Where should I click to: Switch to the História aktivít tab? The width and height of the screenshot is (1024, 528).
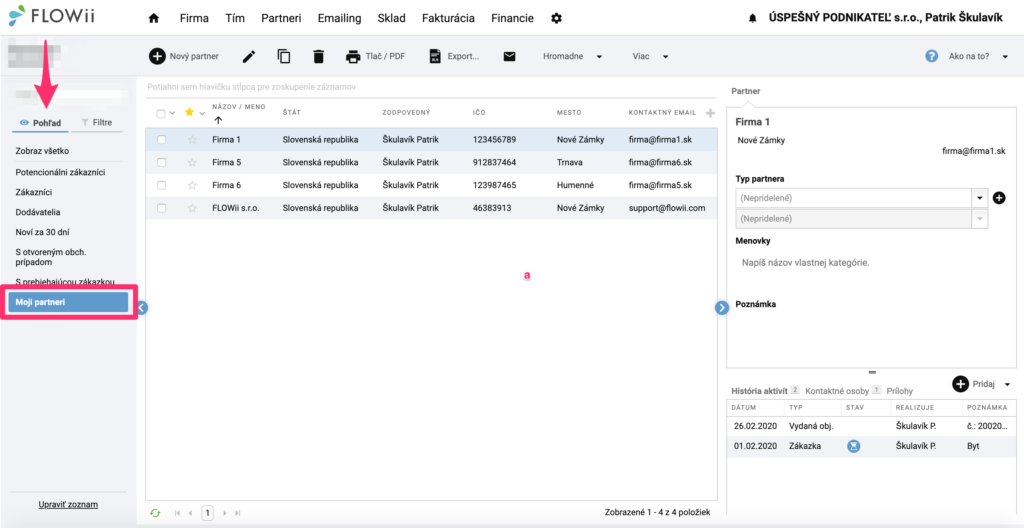759,390
